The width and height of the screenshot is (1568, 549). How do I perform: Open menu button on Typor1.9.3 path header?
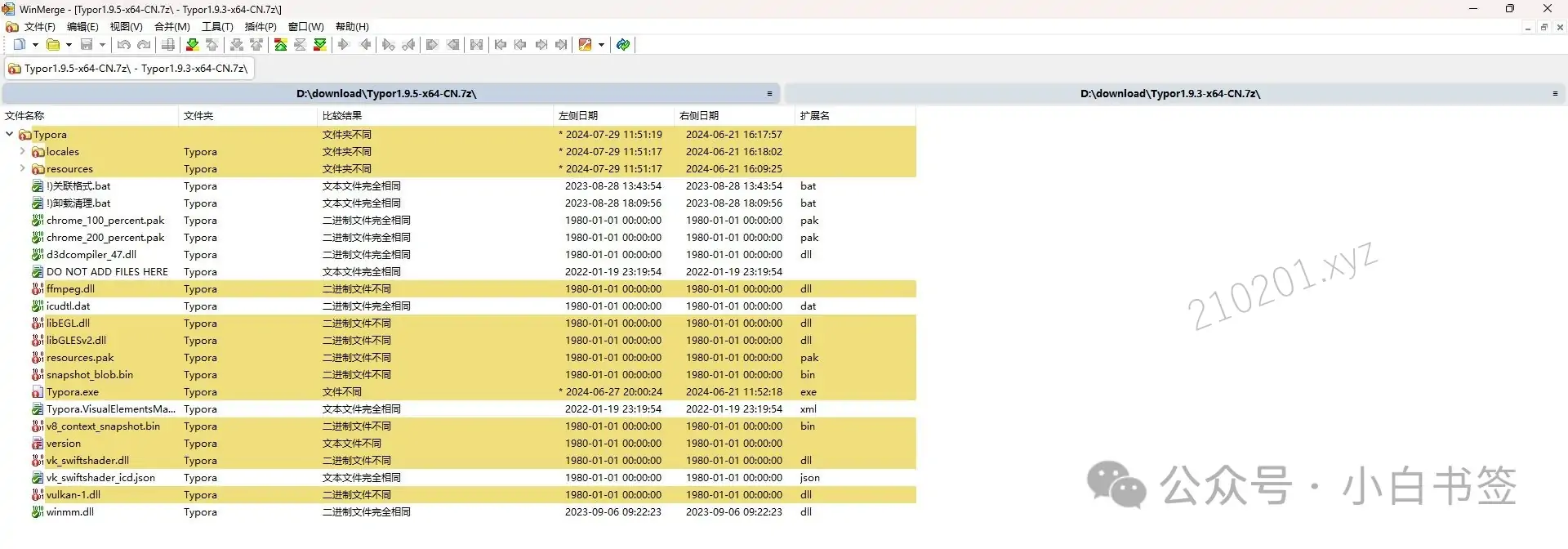[x=1555, y=94]
